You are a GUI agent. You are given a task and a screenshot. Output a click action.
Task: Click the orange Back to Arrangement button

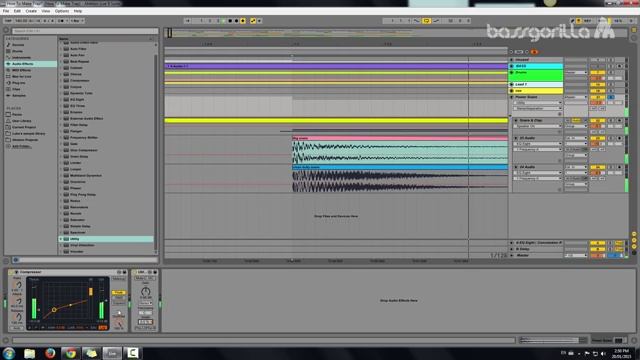coord(534,52)
